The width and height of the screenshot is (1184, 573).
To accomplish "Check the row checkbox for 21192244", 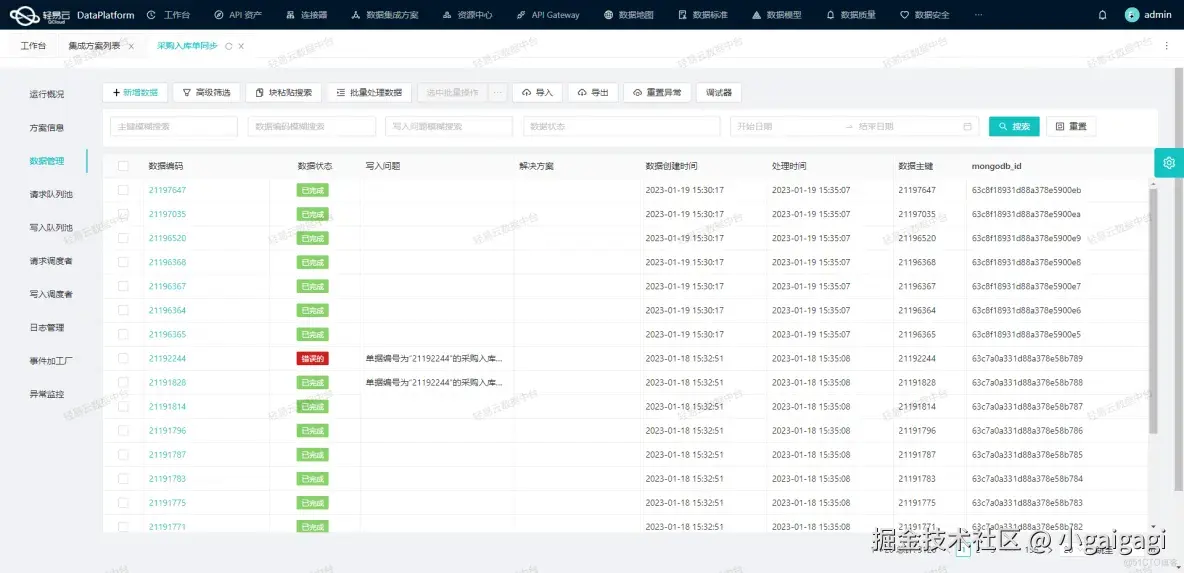I will coord(123,359).
